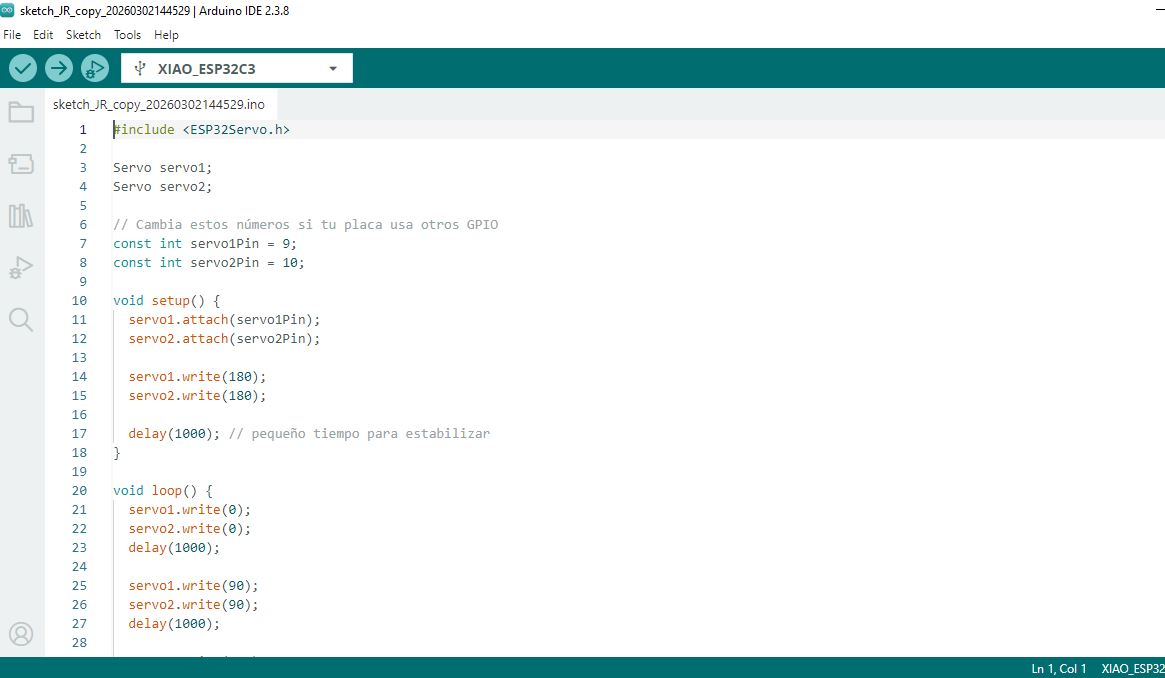Click the Upload (arrow) button
Image resolution: width=1165 pixels, height=678 pixels.
[58, 67]
